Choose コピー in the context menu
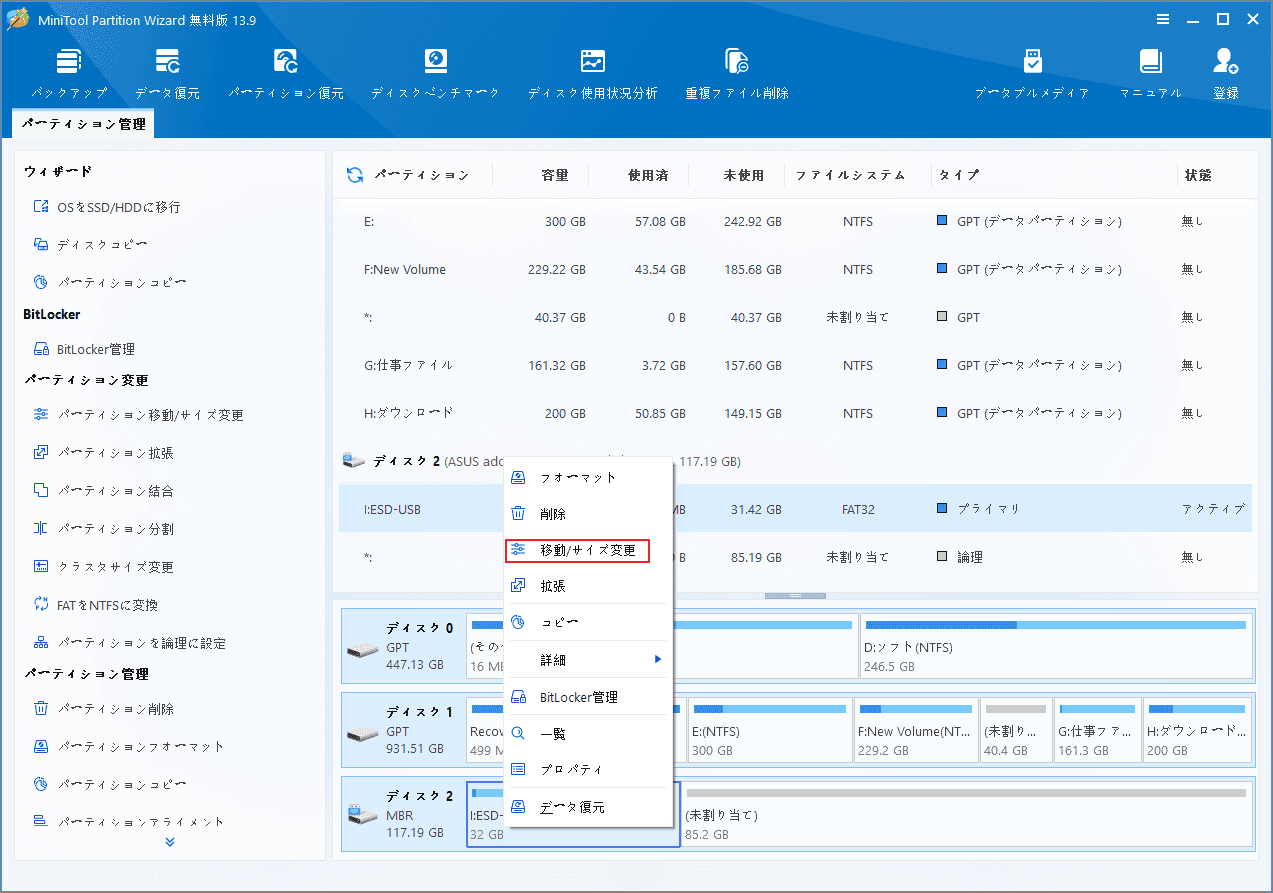1273x893 pixels. click(x=589, y=622)
